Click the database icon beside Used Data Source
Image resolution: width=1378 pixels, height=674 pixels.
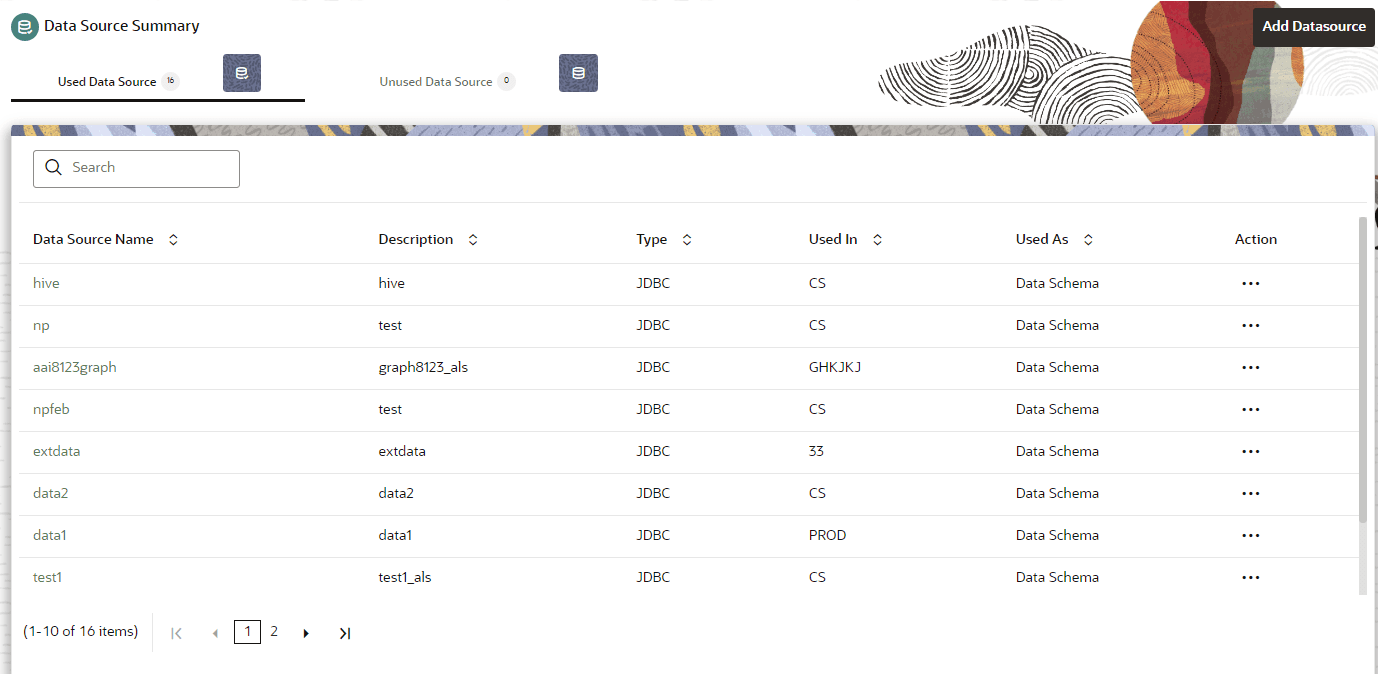tap(241, 73)
